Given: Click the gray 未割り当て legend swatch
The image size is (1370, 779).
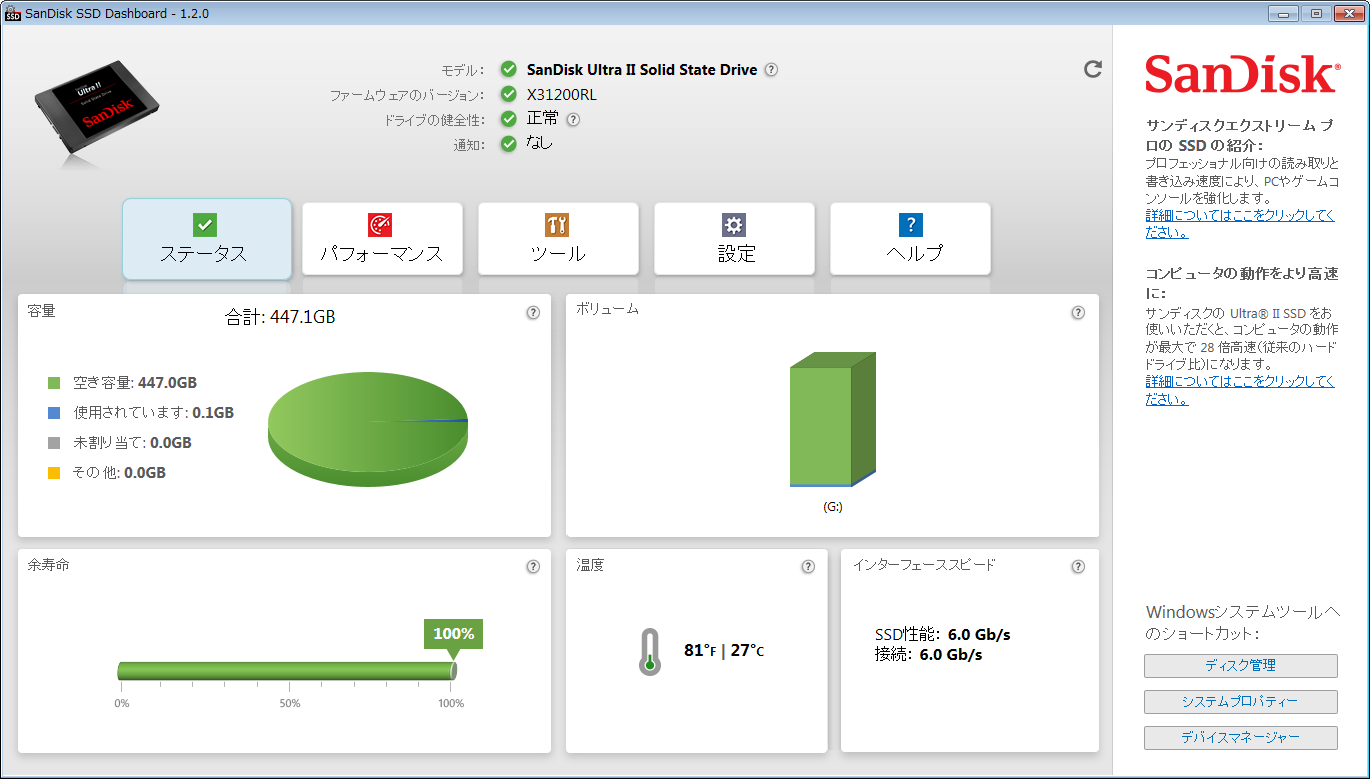Looking at the screenshot, I should tap(55, 443).
